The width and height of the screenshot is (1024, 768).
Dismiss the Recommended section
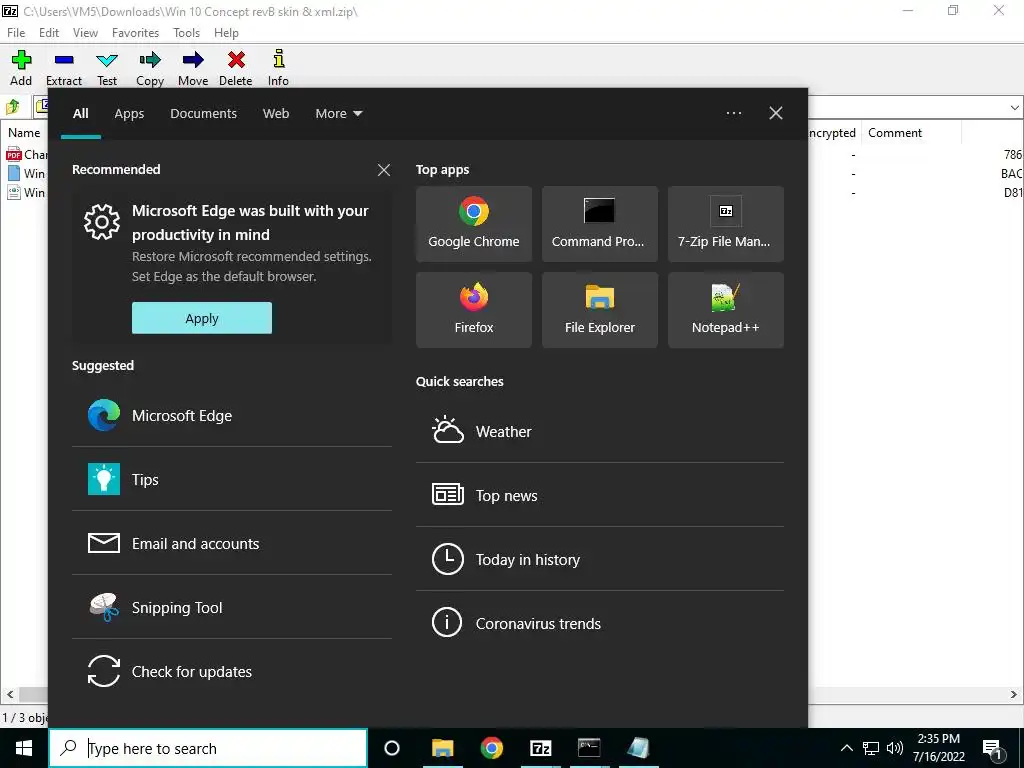[384, 170]
